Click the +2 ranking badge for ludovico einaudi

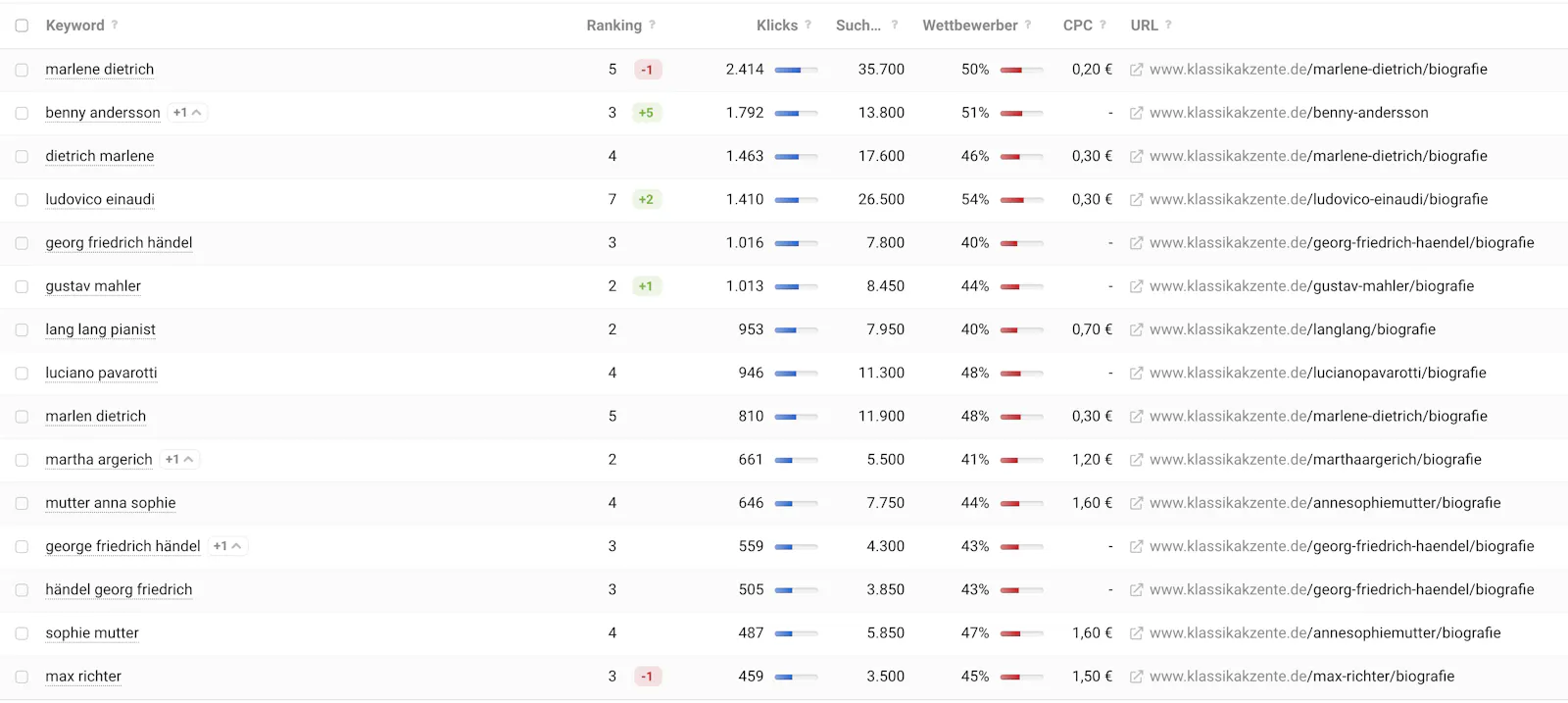(646, 199)
